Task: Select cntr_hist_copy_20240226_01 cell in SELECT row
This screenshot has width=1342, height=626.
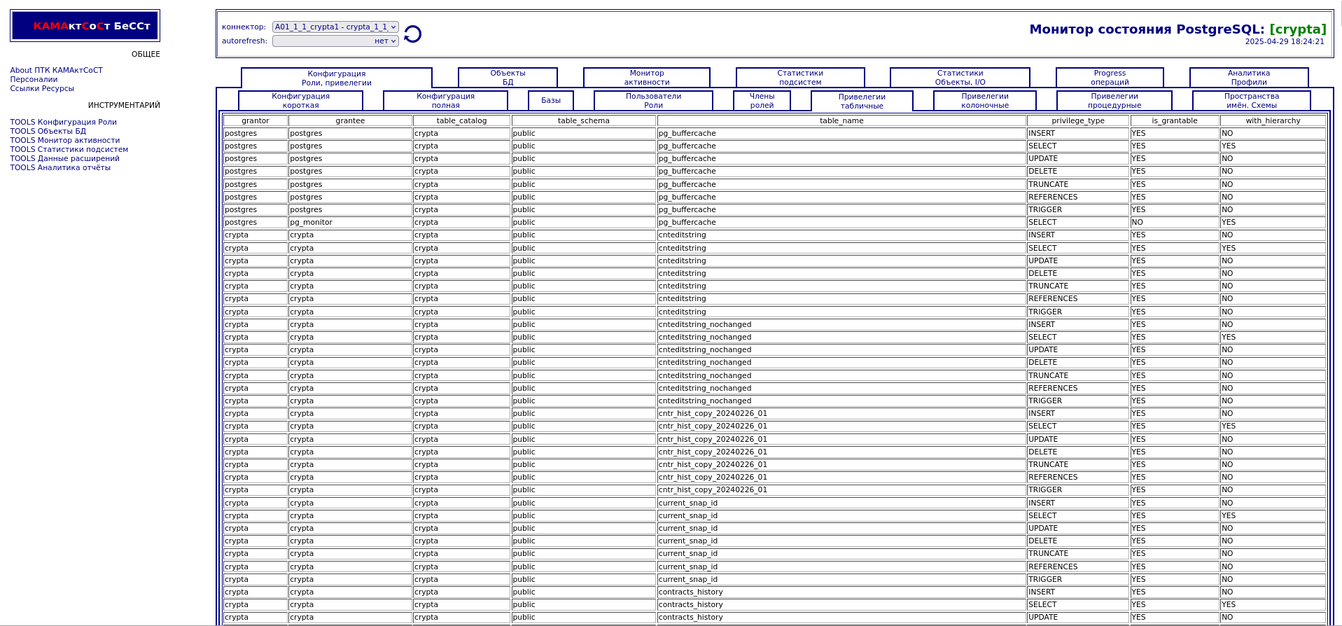Action: click(x=841, y=426)
